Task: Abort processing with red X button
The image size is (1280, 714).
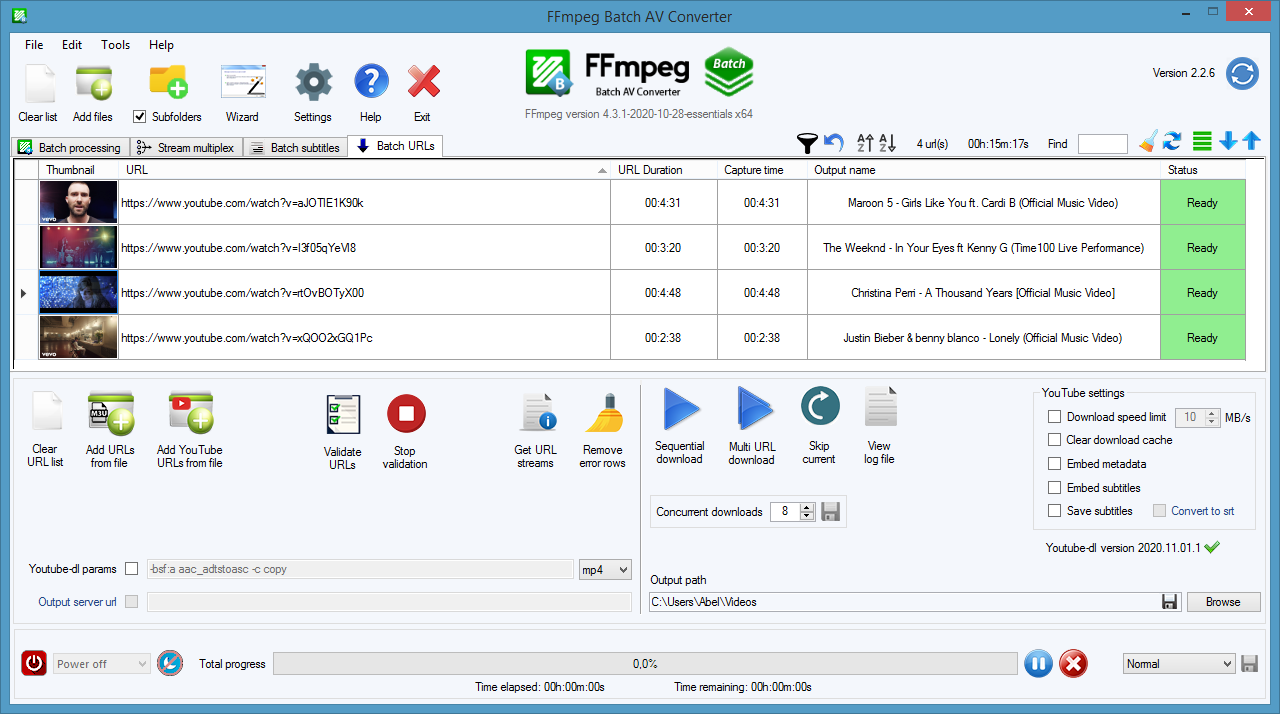Action: point(1073,663)
